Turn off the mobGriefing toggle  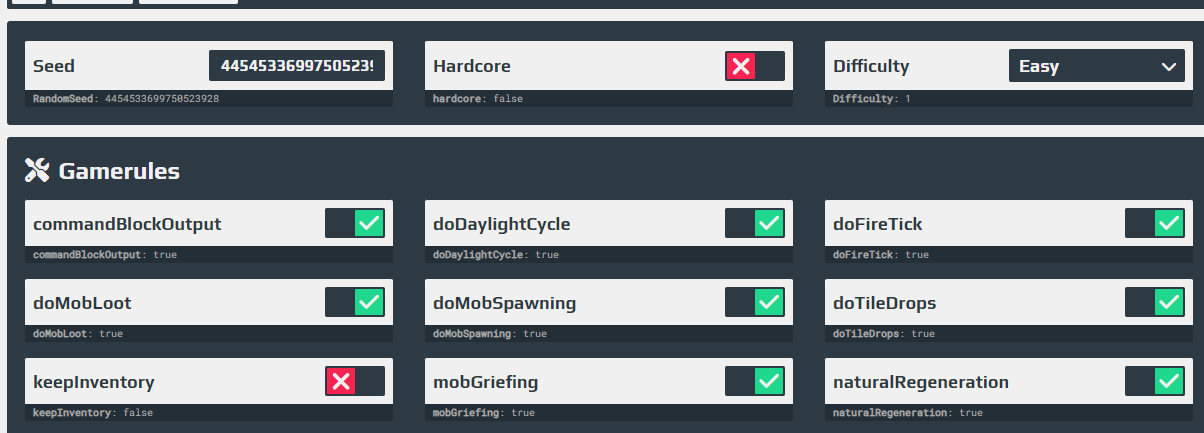coord(755,381)
